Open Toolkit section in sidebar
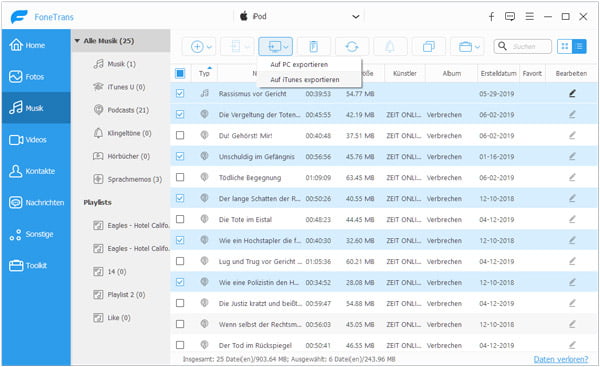 click(x=36, y=266)
